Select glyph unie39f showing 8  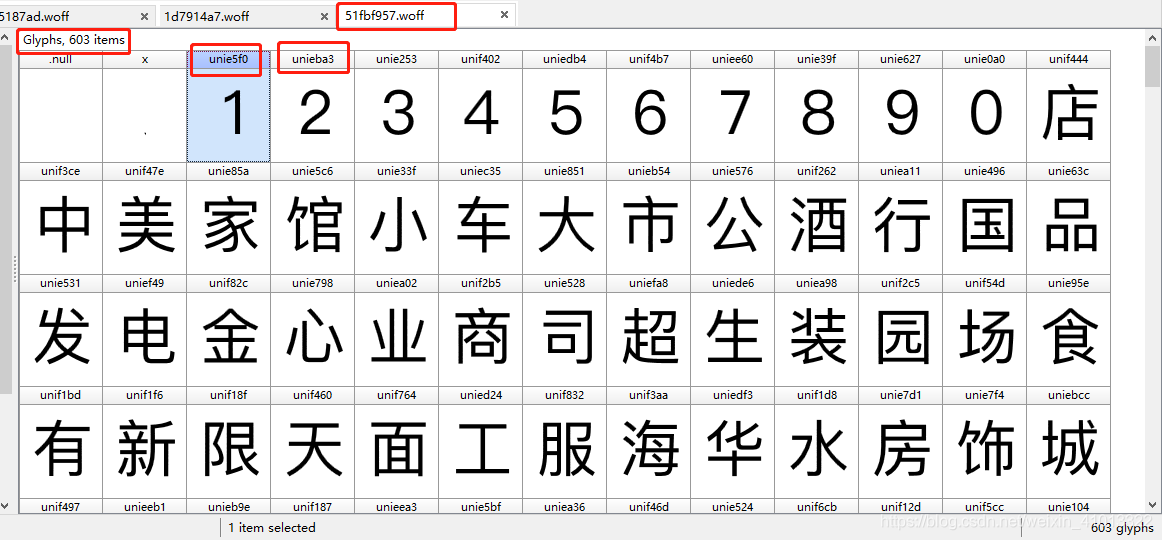(x=817, y=106)
